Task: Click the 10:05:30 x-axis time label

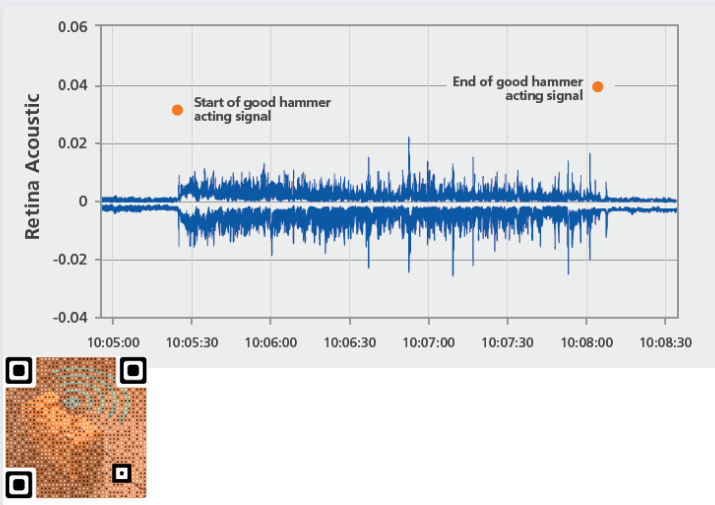Action: (193, 342)
